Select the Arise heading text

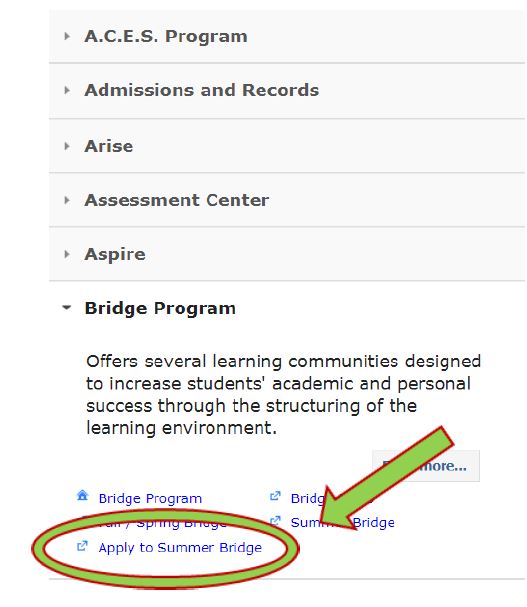[108, 146]
